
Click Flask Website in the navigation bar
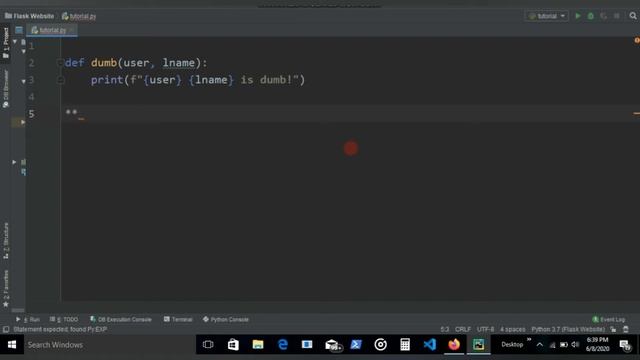[29, 16]
